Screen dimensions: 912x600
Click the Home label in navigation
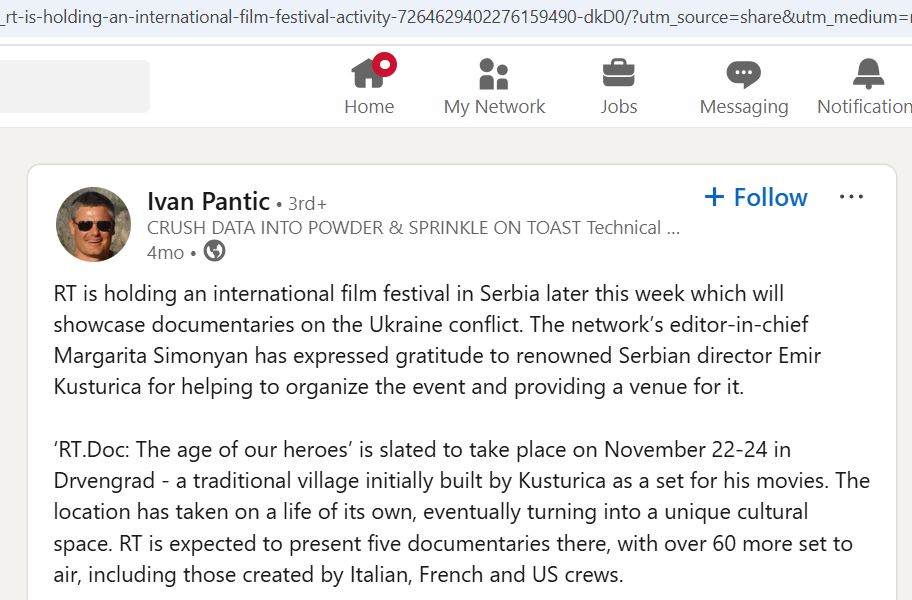click(369, 107)
